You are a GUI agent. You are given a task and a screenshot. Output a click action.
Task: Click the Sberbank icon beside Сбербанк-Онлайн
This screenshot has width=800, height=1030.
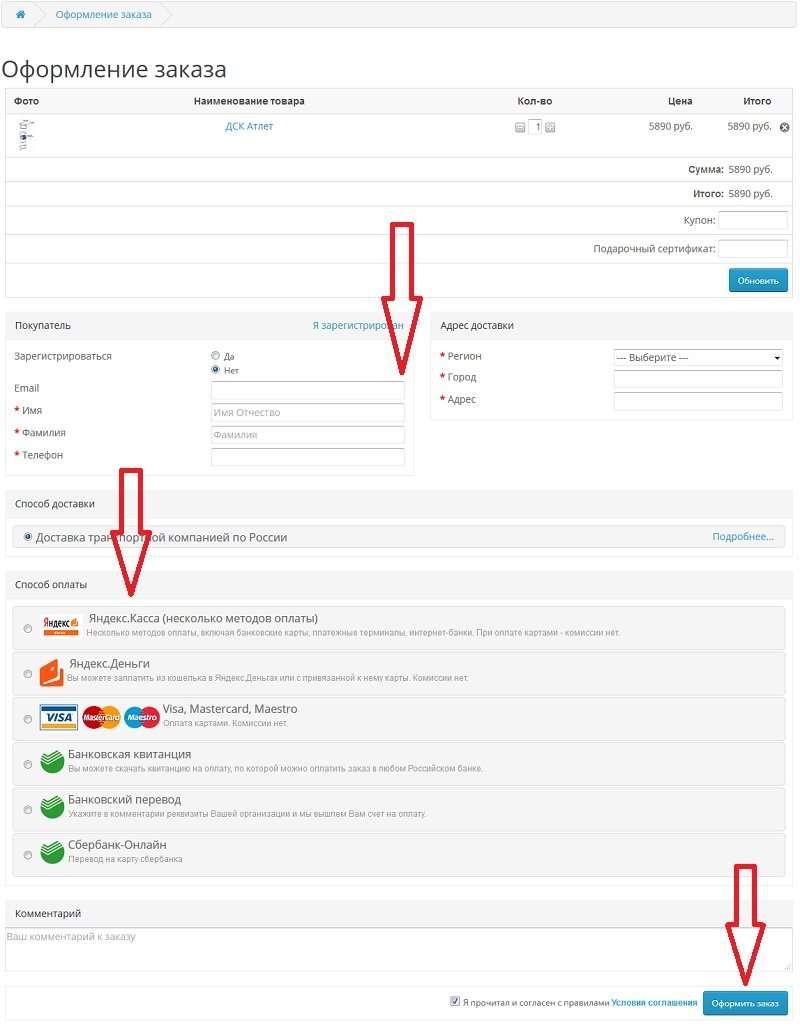pyautogui.click(x=52, y=852)
